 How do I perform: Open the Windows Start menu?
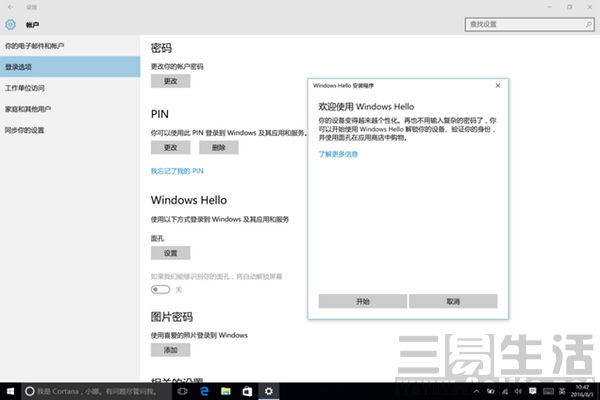10,391
